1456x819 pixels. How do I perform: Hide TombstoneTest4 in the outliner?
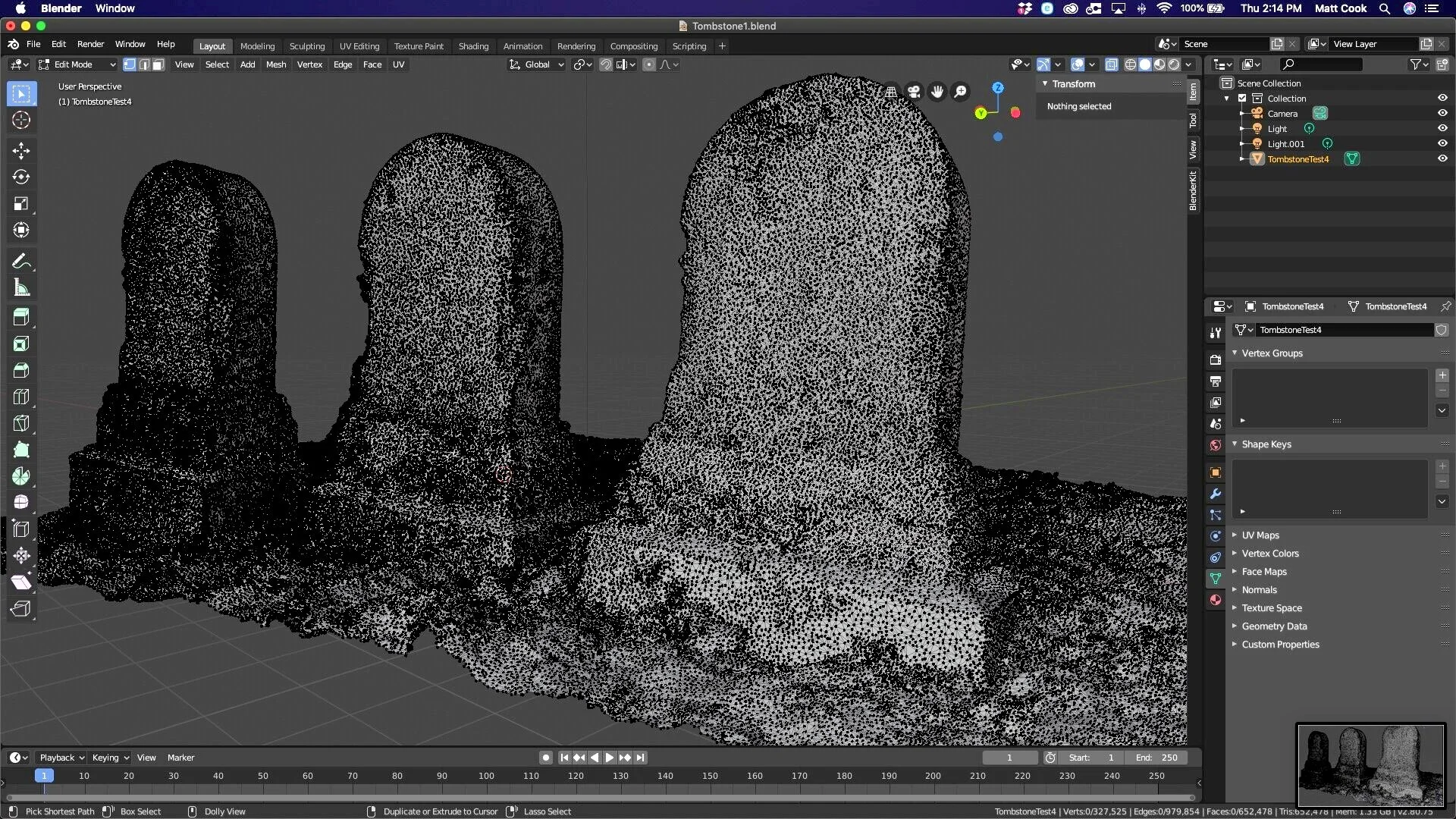pyautogui.click(x=1442, y=158)
